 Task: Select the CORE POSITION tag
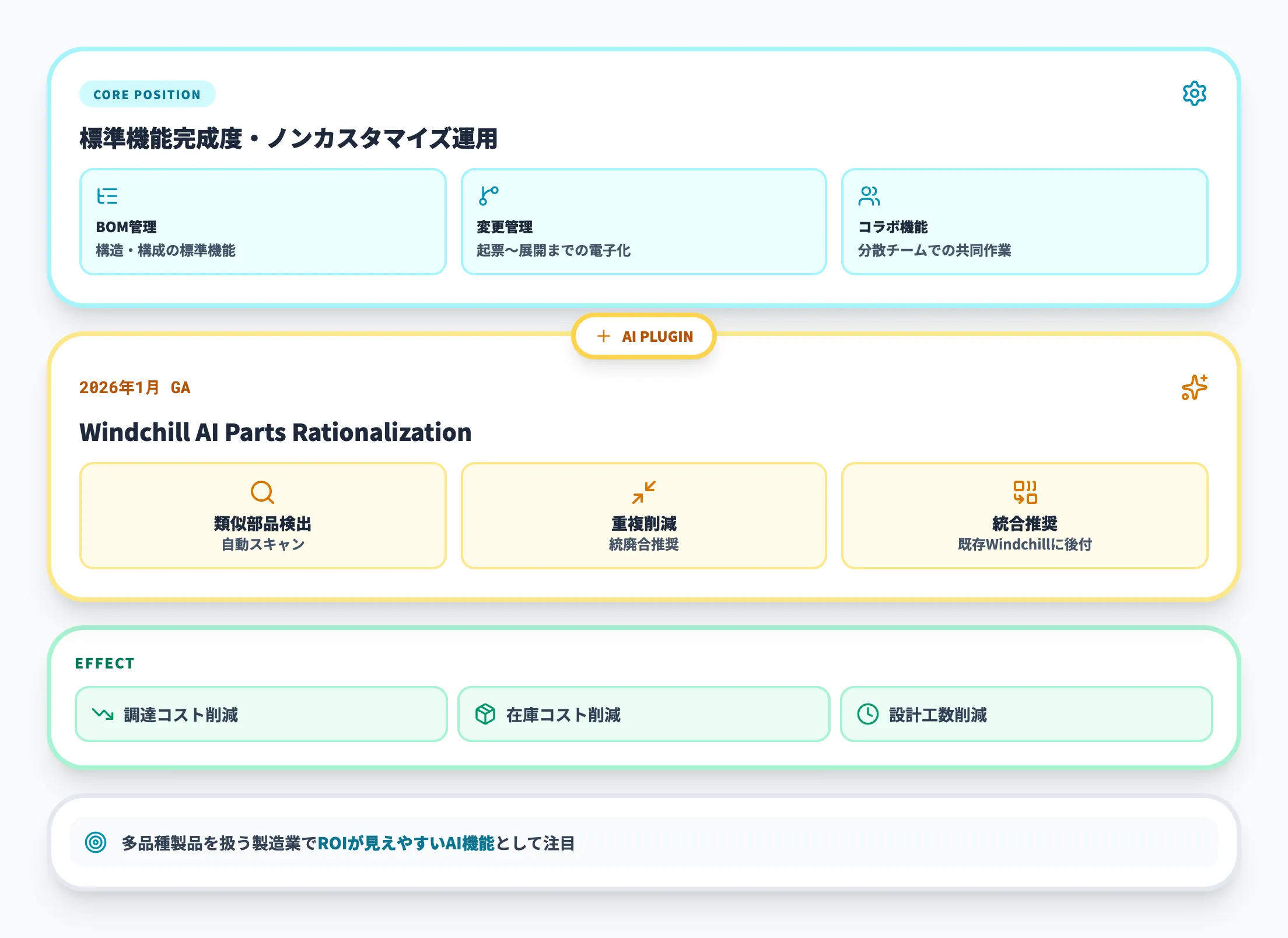tap(147, 94)
